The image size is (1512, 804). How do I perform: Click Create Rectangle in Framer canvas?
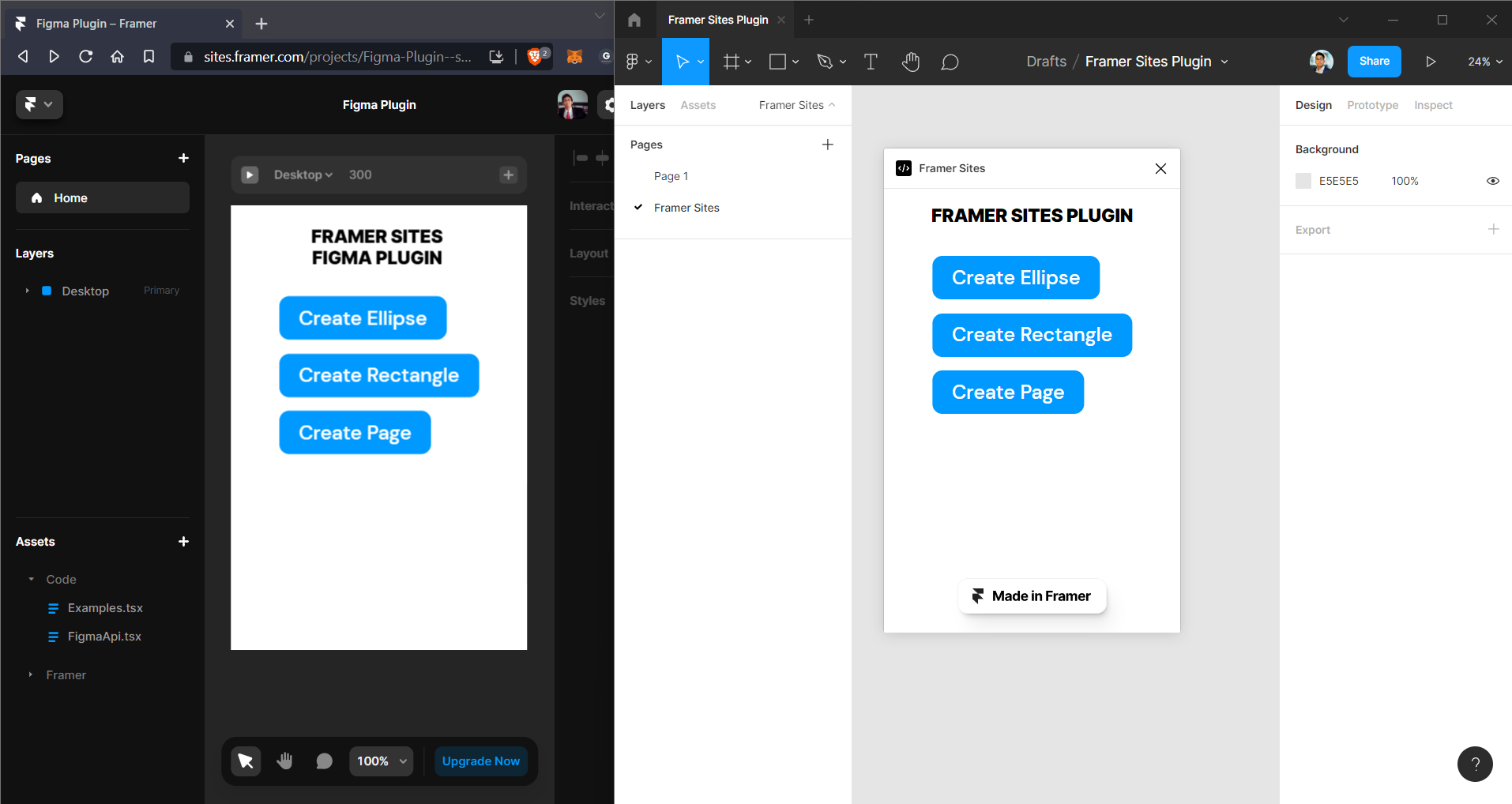(379, 375)
